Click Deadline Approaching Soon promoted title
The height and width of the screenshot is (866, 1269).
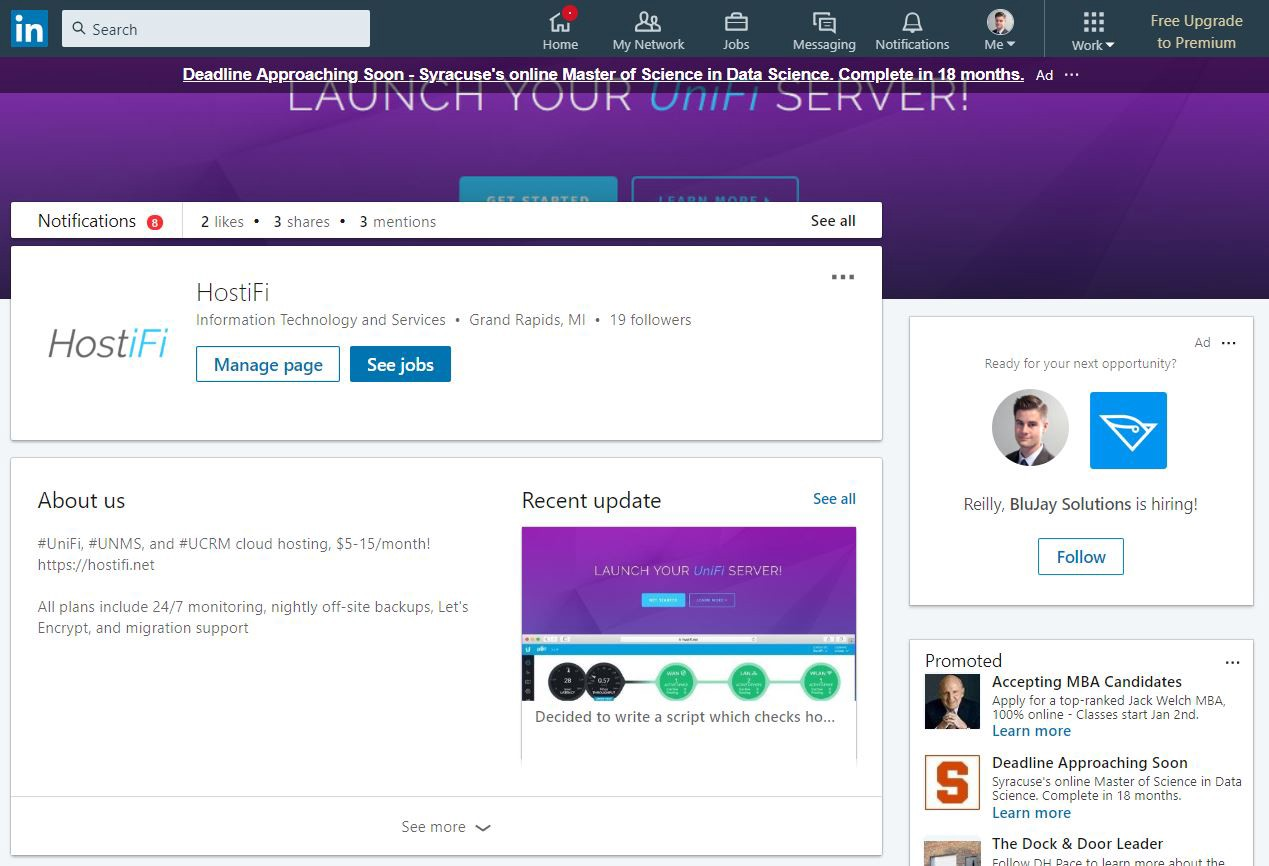point(1090,763)
